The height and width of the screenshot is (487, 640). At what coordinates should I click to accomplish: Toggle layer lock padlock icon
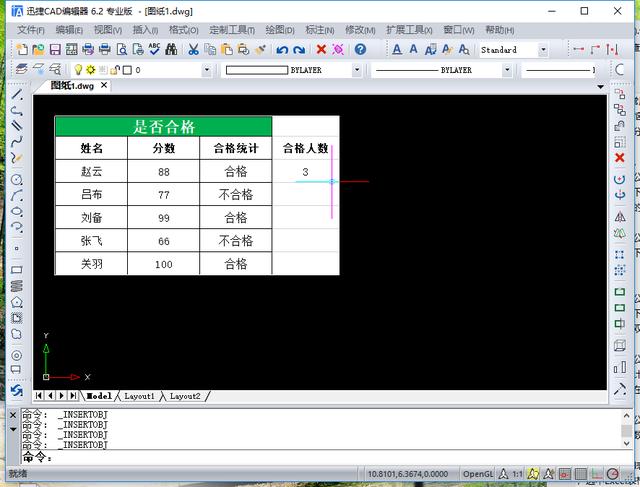click(x=115, y=70)
